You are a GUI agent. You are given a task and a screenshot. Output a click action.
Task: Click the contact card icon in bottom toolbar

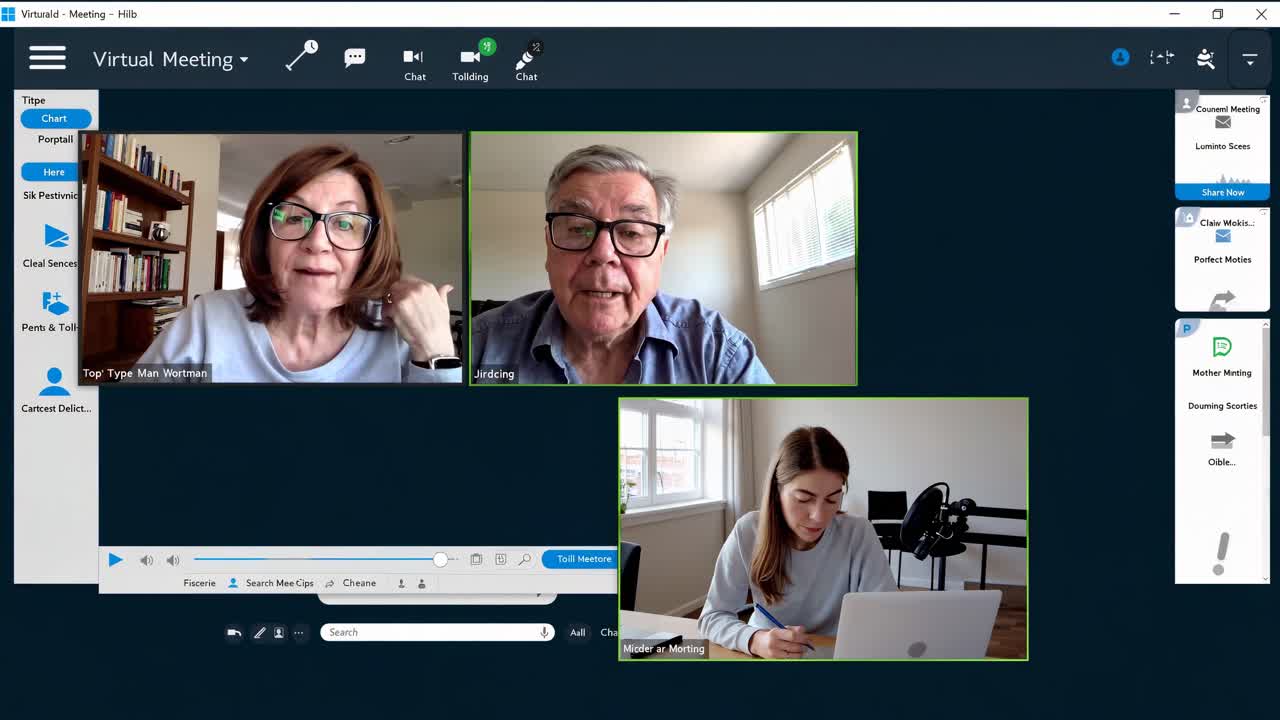pyautogui.click(x=279, y=632)
